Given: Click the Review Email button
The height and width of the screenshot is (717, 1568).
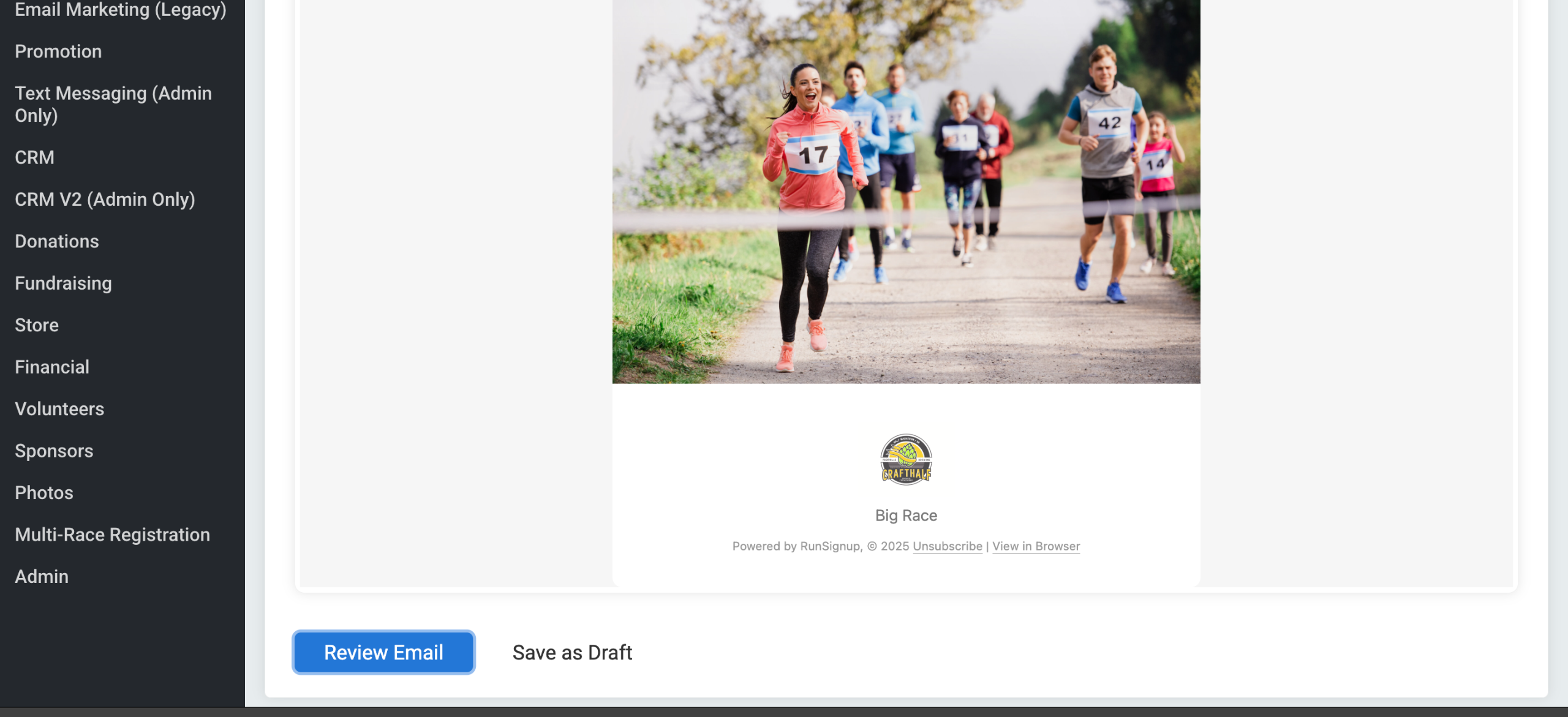Looking at the screenshot, I should (x=383, y=652).
